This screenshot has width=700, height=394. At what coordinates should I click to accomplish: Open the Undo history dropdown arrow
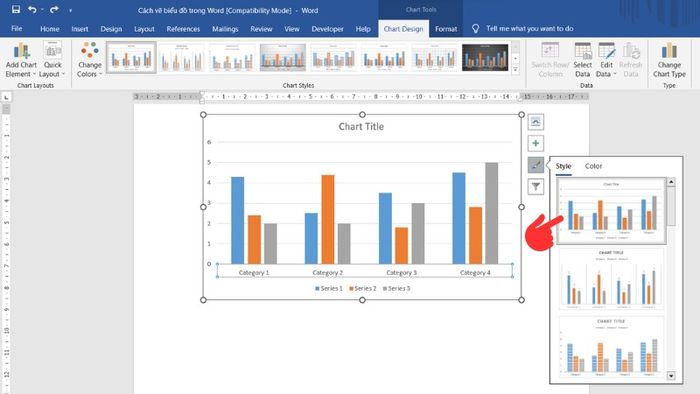tap(42, 10)
